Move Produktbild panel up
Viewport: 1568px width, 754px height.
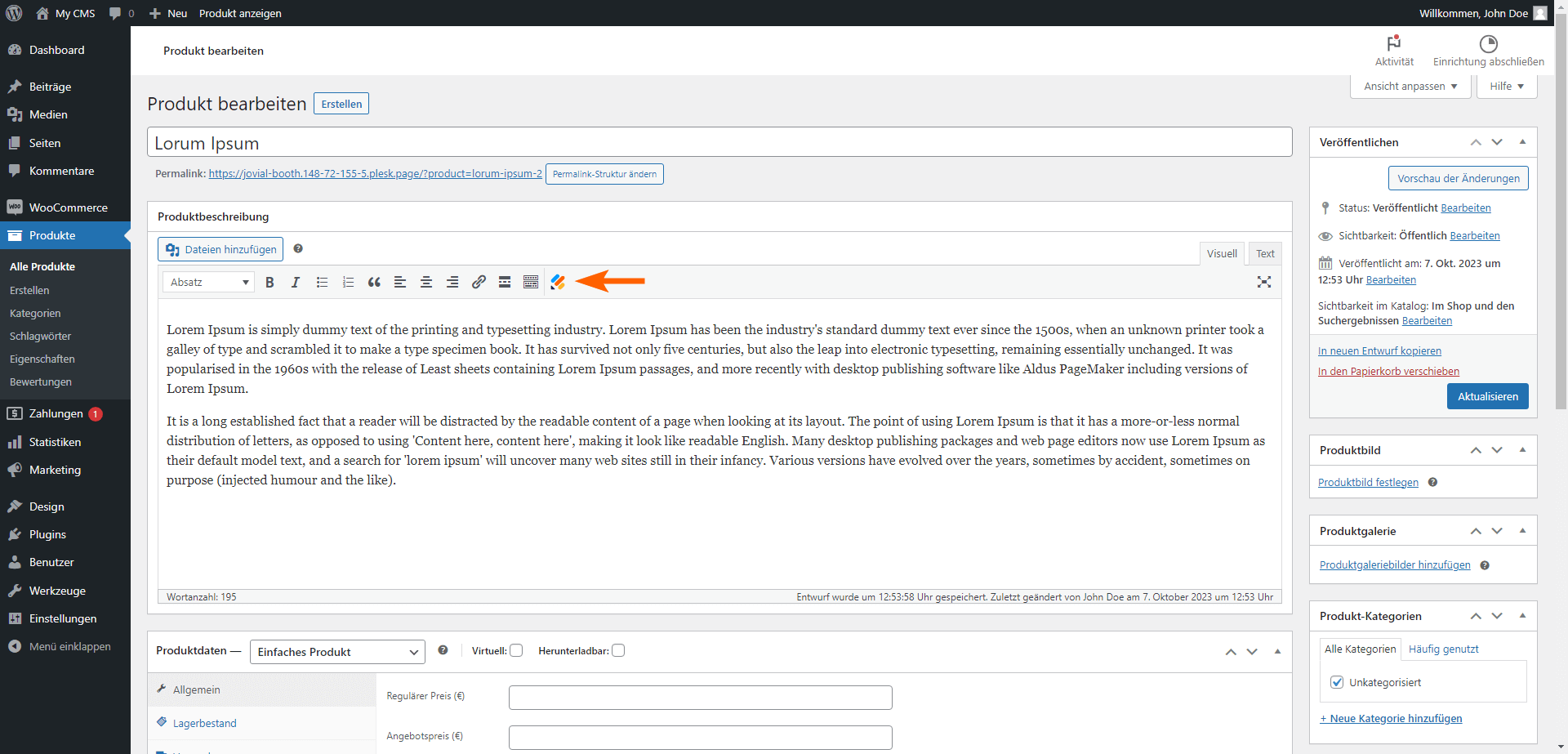(1476, 450)
